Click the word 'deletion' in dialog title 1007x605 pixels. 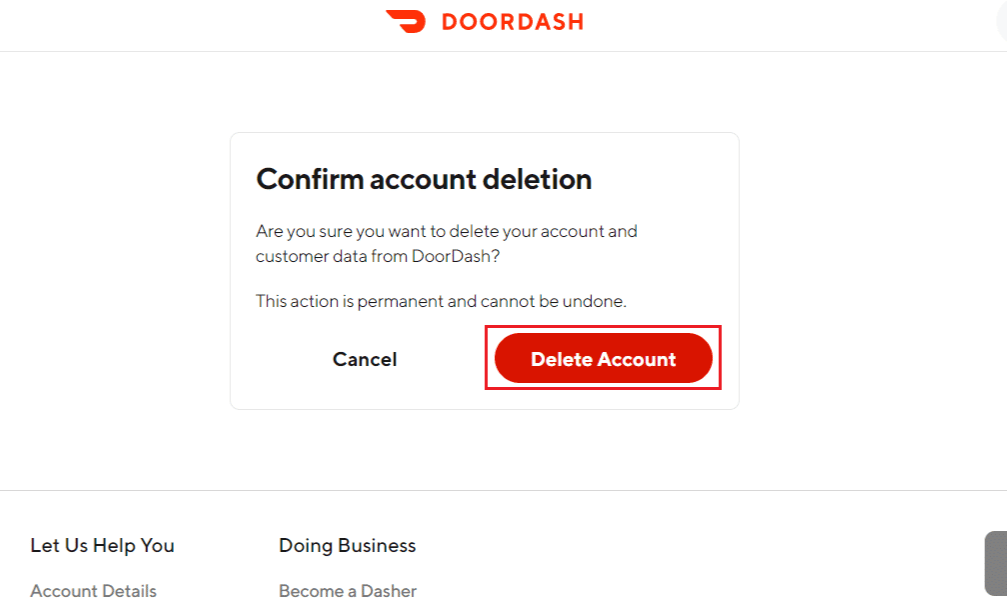pos(537,179)
